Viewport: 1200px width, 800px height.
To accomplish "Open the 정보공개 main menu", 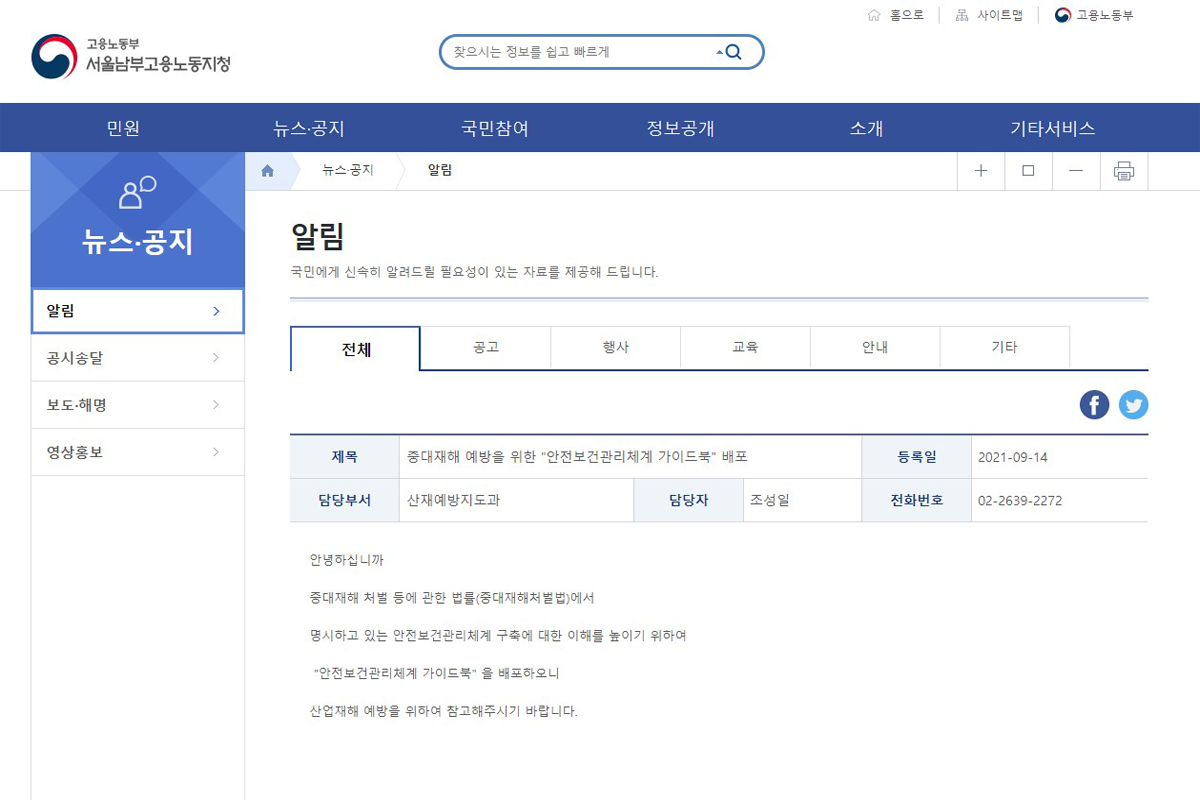I will point(680,128).
